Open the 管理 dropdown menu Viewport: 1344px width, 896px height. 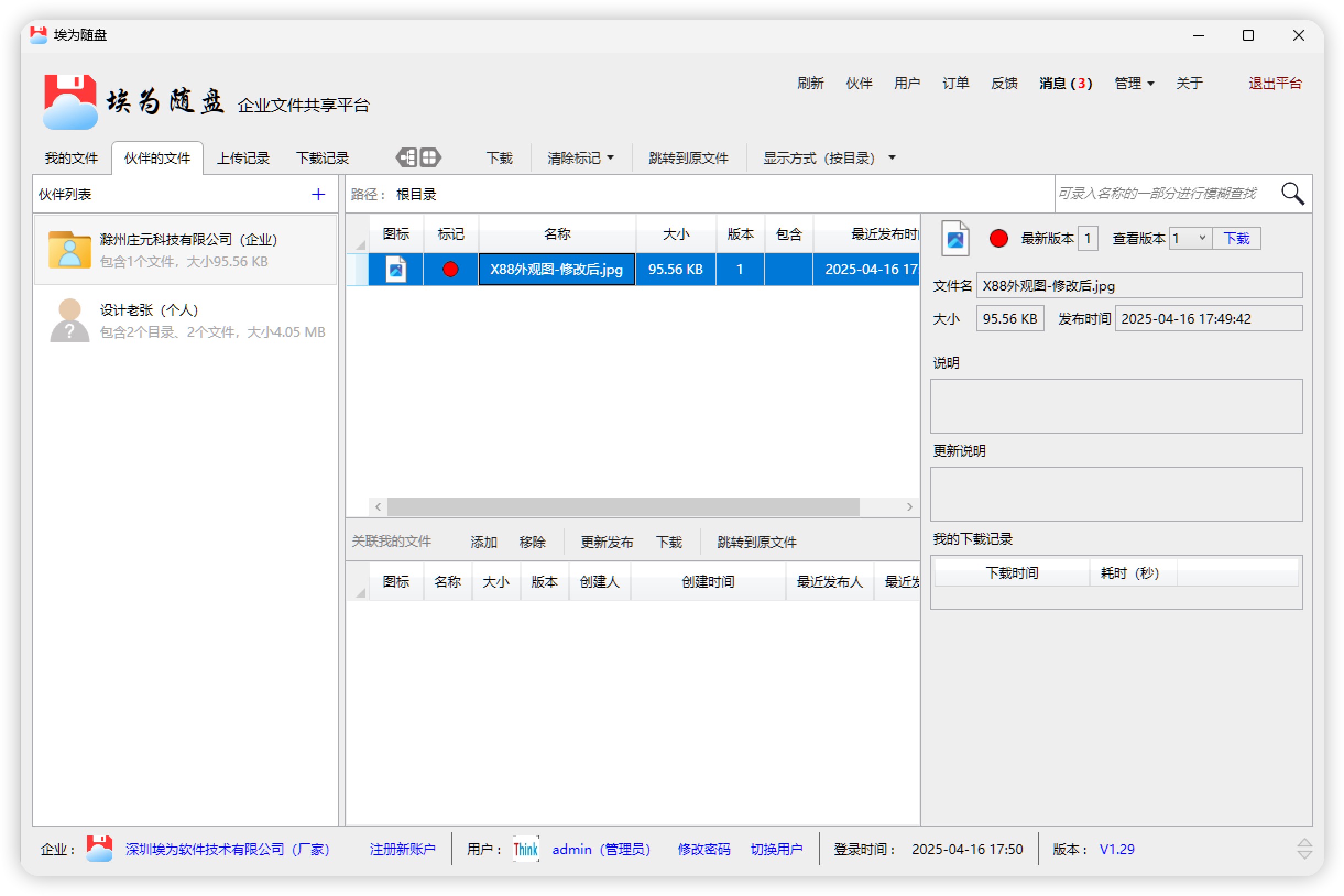pyautogui.click(x=1134, y=84)
